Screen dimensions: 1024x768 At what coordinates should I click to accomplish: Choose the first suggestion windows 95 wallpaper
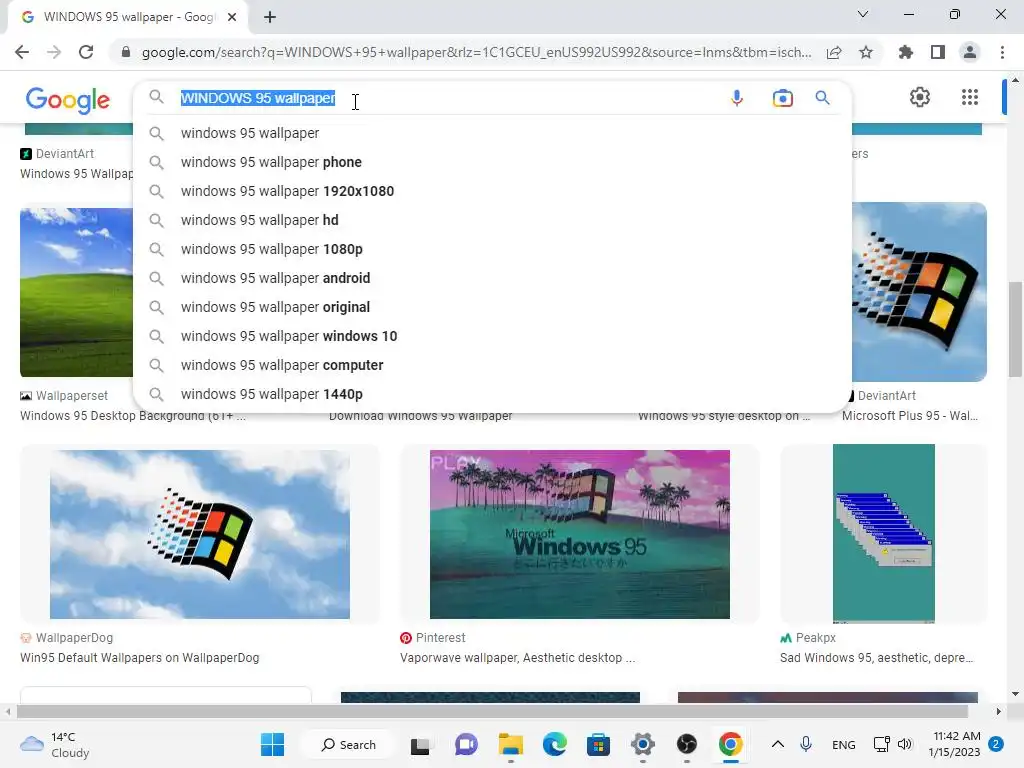[x=492, y=133]
